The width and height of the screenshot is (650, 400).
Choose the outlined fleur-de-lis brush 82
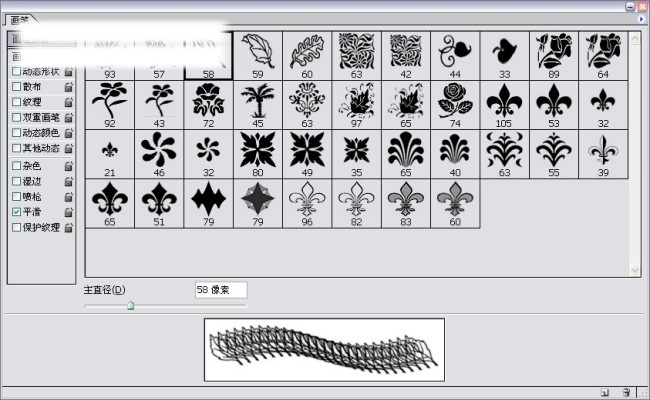click(x=357, y=204)
